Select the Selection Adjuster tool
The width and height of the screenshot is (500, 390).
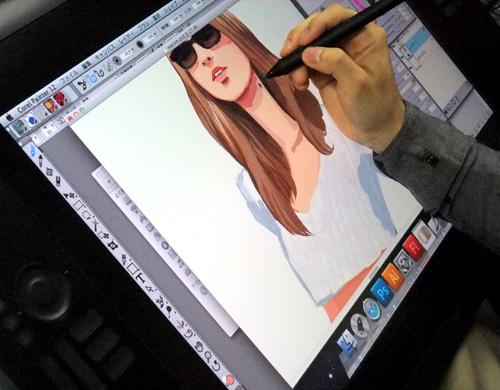[104, 236]
